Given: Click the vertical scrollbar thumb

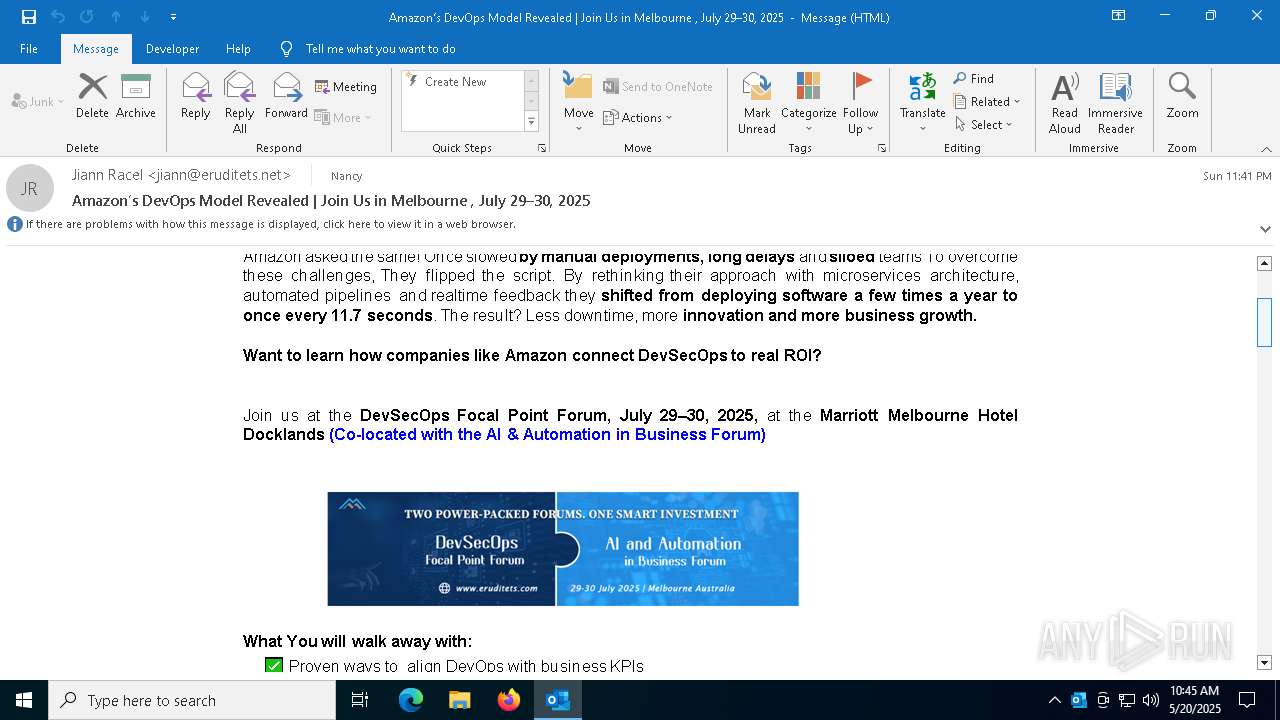Looking at the screenshot, I should 1264,322.
